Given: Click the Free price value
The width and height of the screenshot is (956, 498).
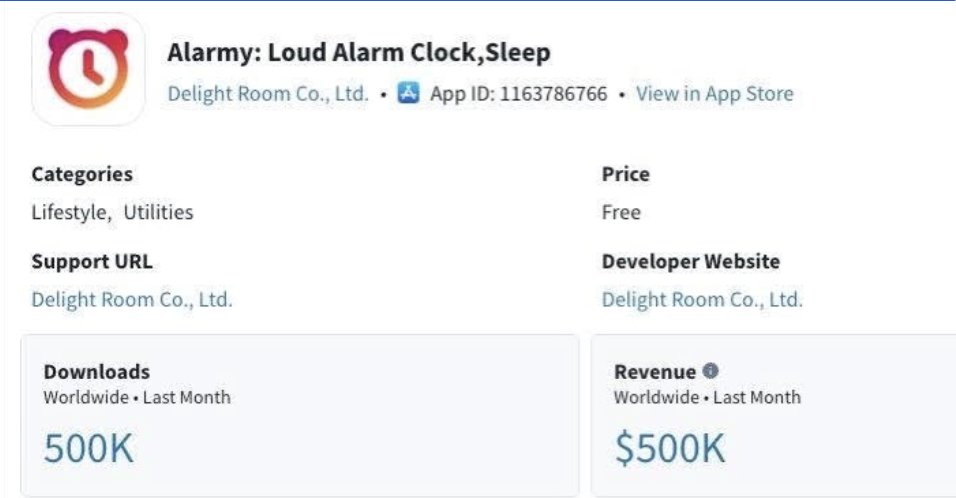Looking at the screenshot, I should (x=621, y=213).
